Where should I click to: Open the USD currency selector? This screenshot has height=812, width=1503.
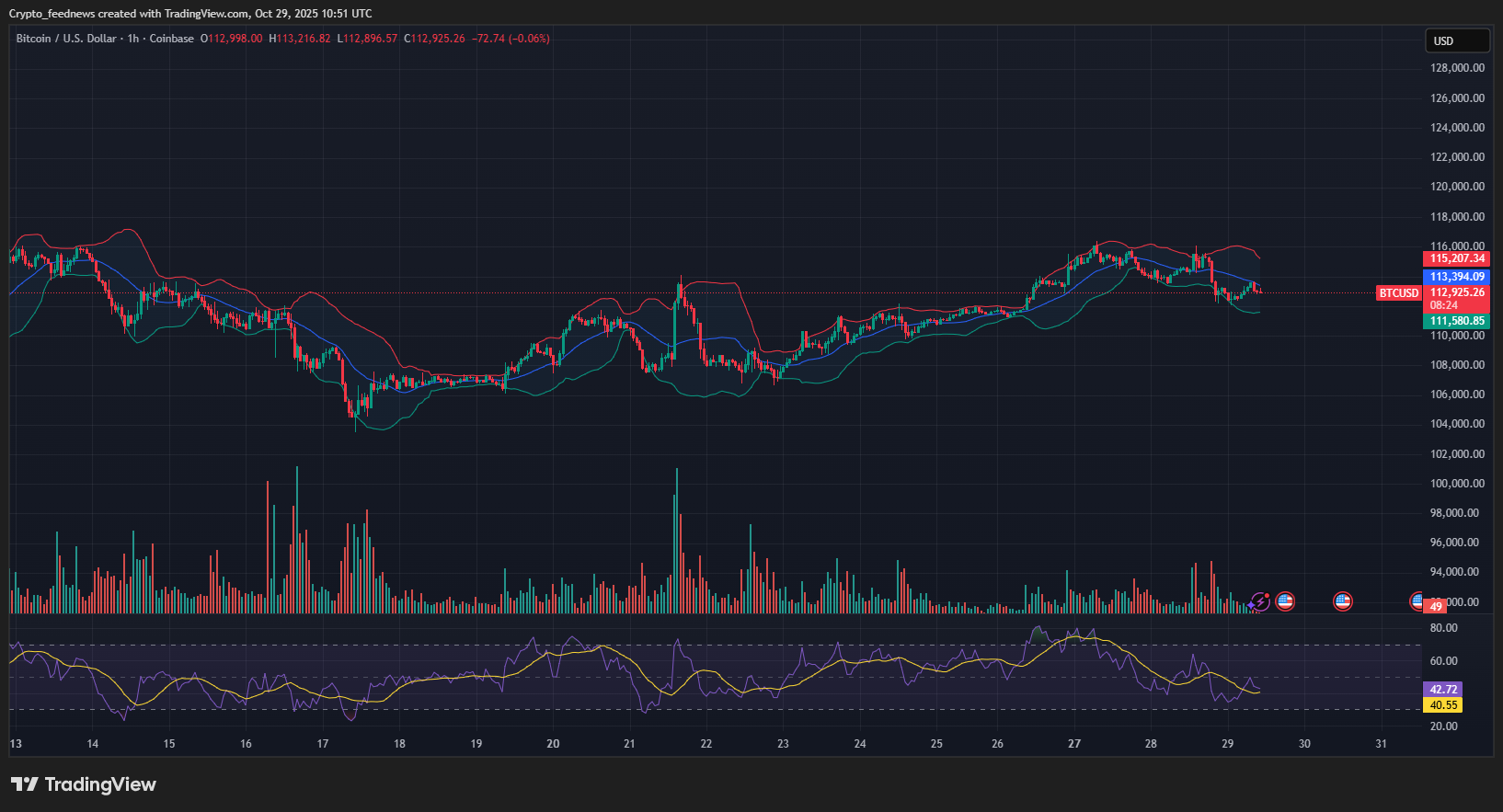tap(1456, 40)
